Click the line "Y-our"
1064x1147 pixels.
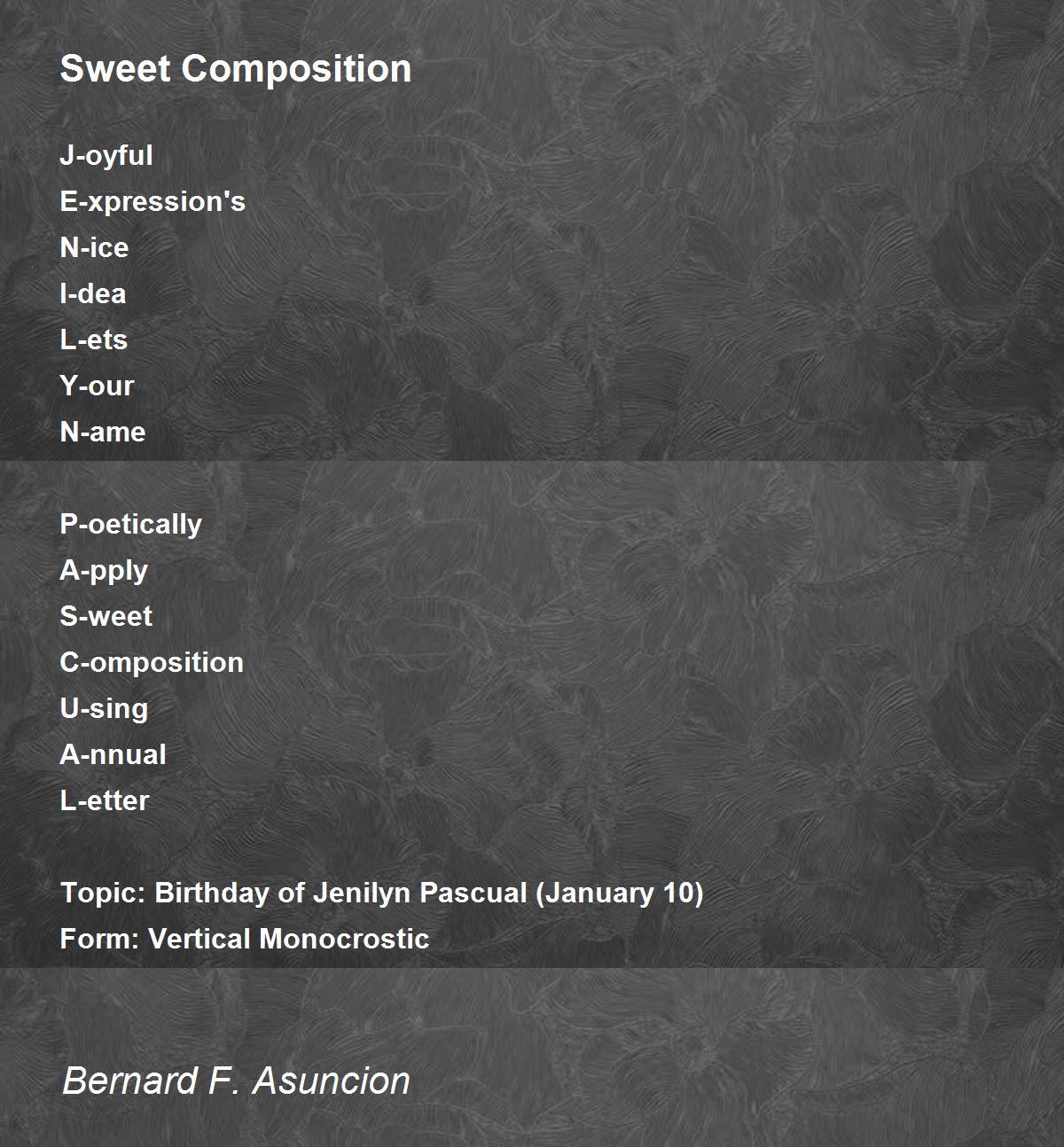pyautogui.click(x=97, y=386)
